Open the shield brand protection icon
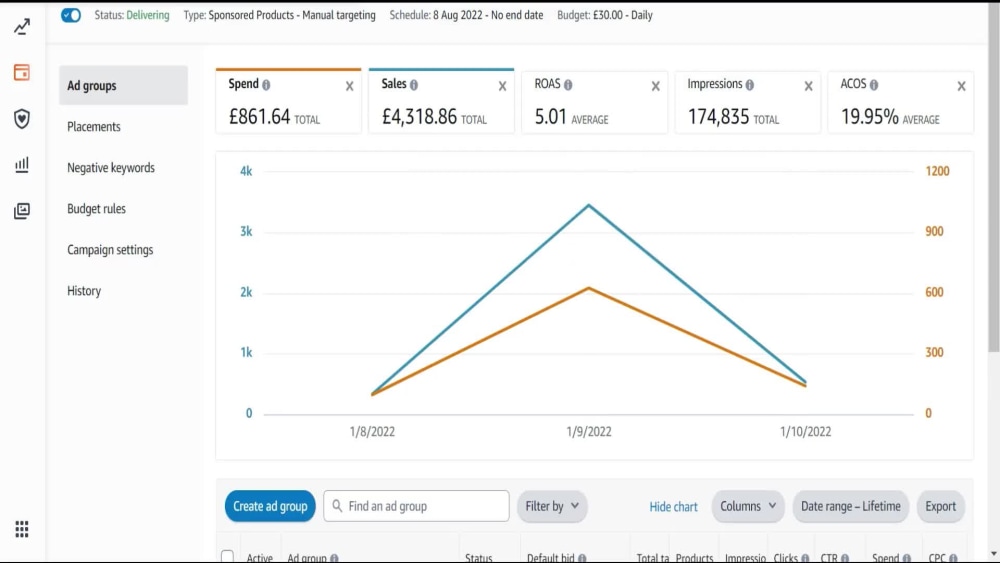Image resolution: width=1000 pixels, height=563 pixels. pyautogui.click(x=22, y=119)
